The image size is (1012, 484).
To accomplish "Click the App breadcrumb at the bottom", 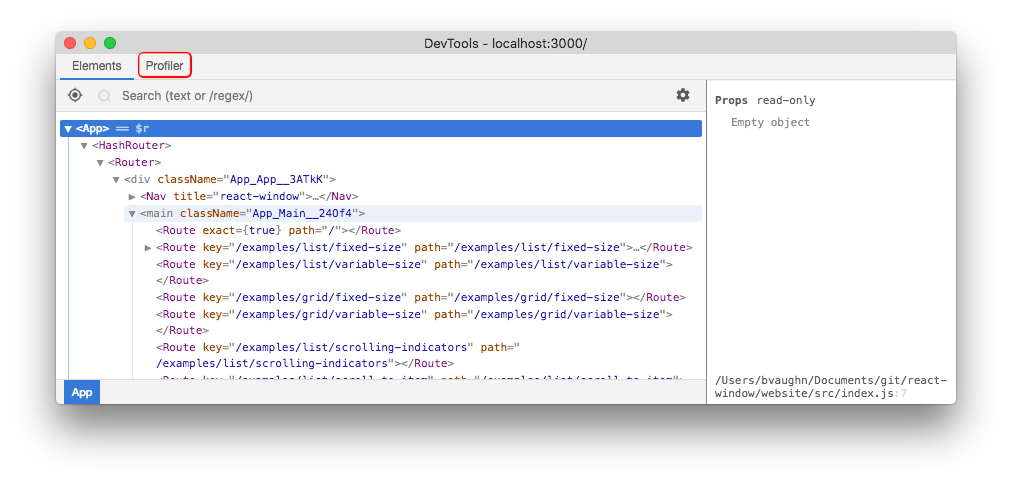I will [82, 392].
